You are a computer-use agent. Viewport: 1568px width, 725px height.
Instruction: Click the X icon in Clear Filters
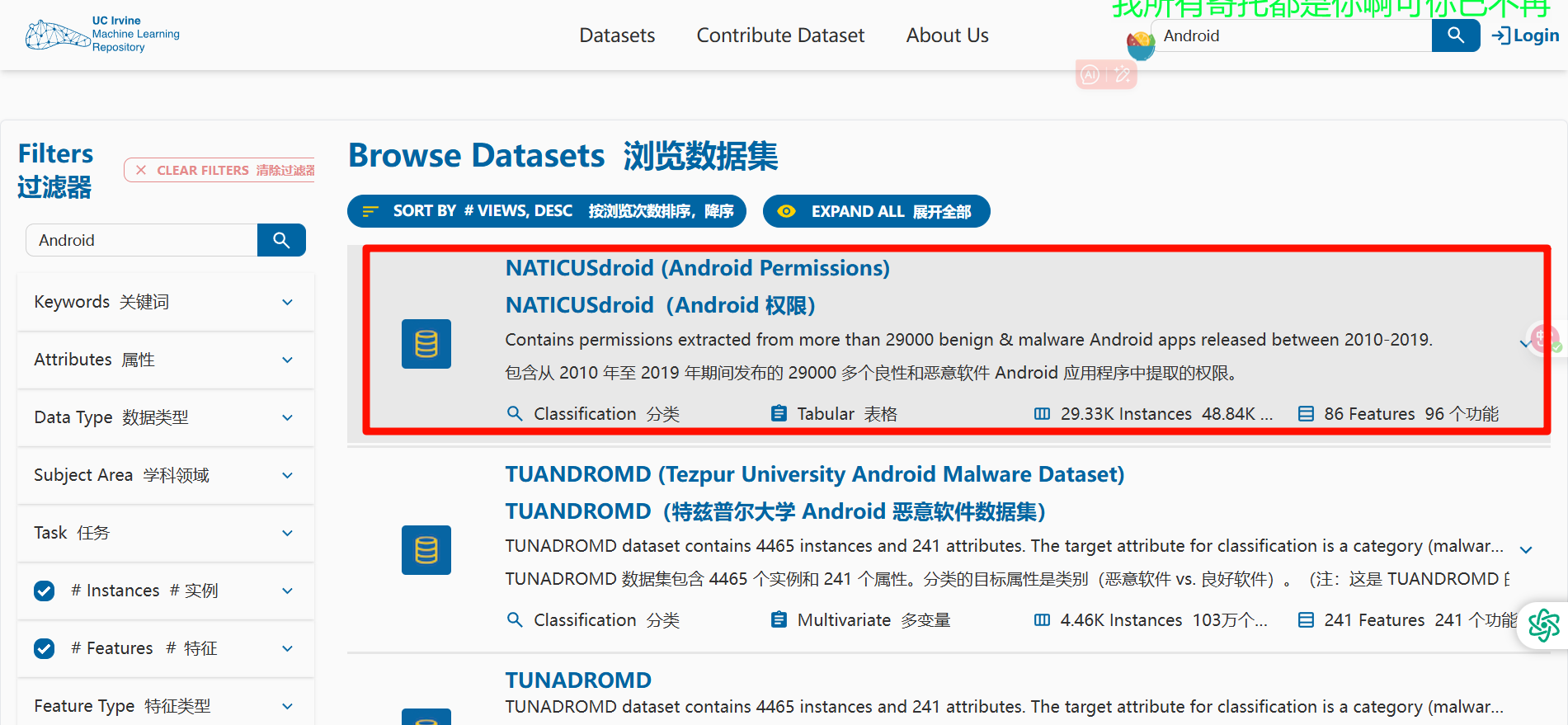coord(141,170)
